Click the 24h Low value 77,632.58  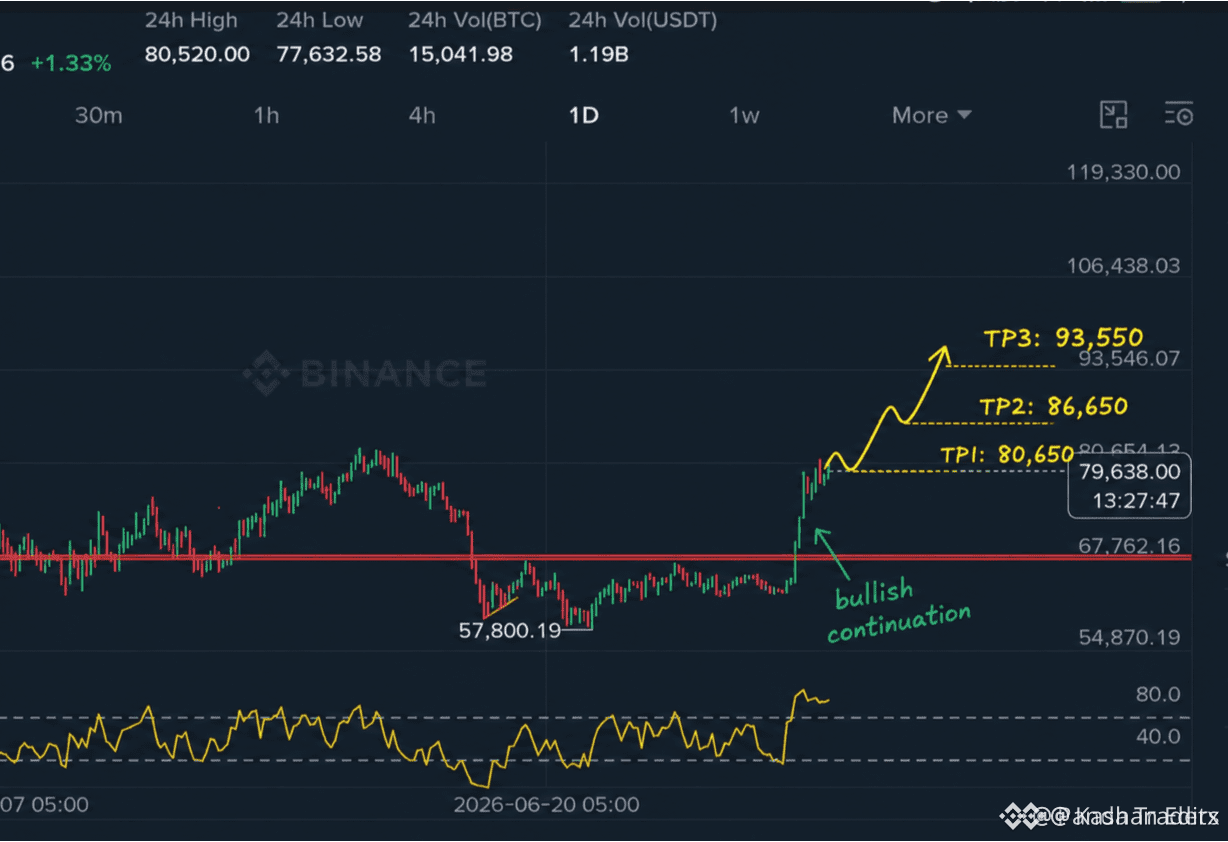(x=329, y=54)
